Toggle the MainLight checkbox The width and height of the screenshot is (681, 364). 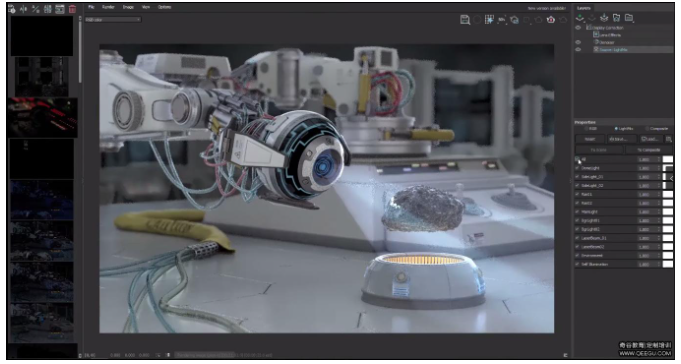point(577,212)
